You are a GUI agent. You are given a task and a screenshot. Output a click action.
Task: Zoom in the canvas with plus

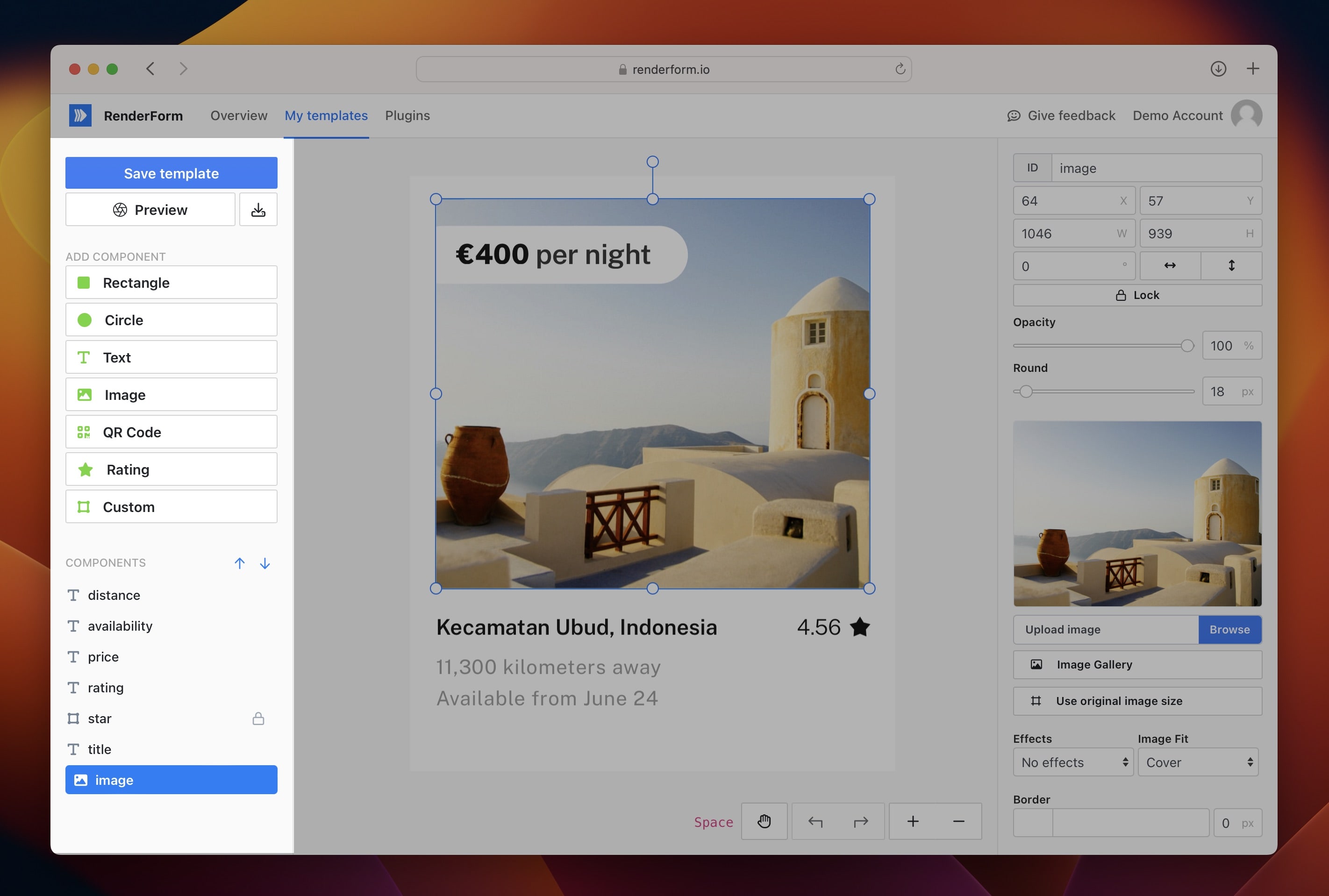click(913, 821)
